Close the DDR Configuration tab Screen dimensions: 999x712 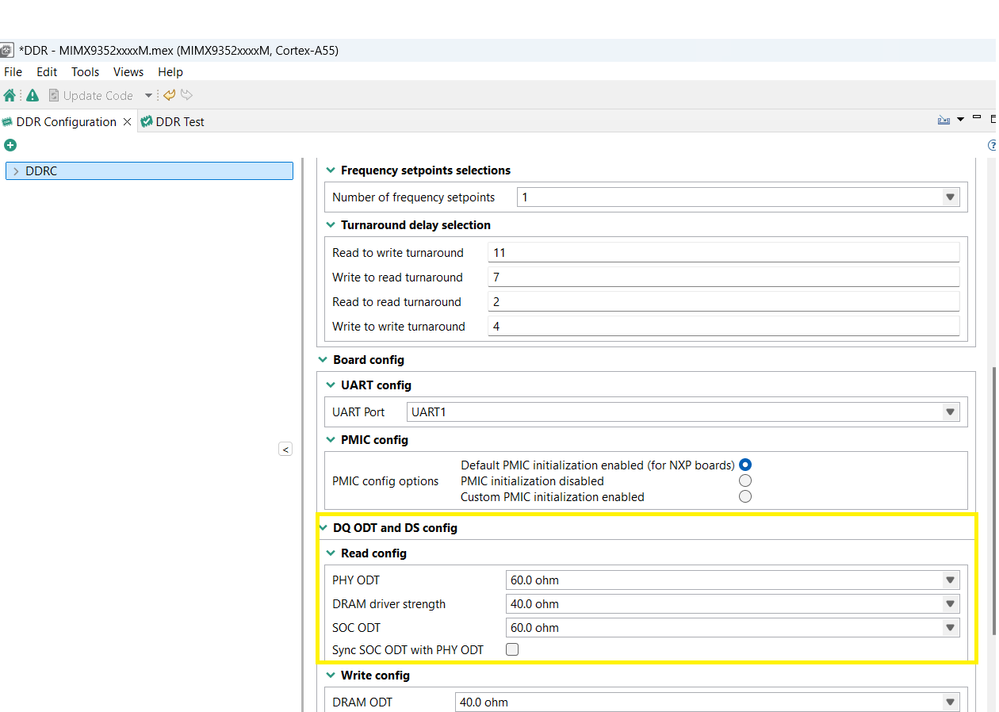pyautogui.click(x=127, y=122)
